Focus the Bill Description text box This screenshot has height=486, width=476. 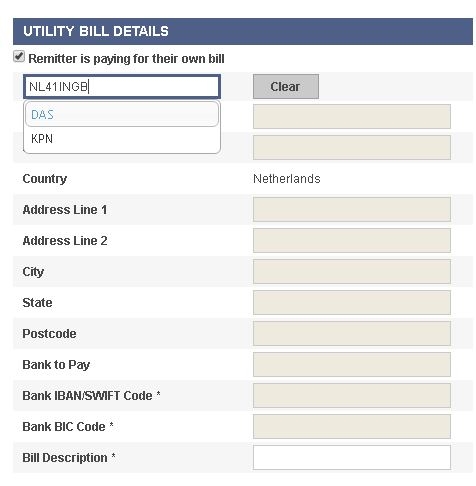(352, 457)
